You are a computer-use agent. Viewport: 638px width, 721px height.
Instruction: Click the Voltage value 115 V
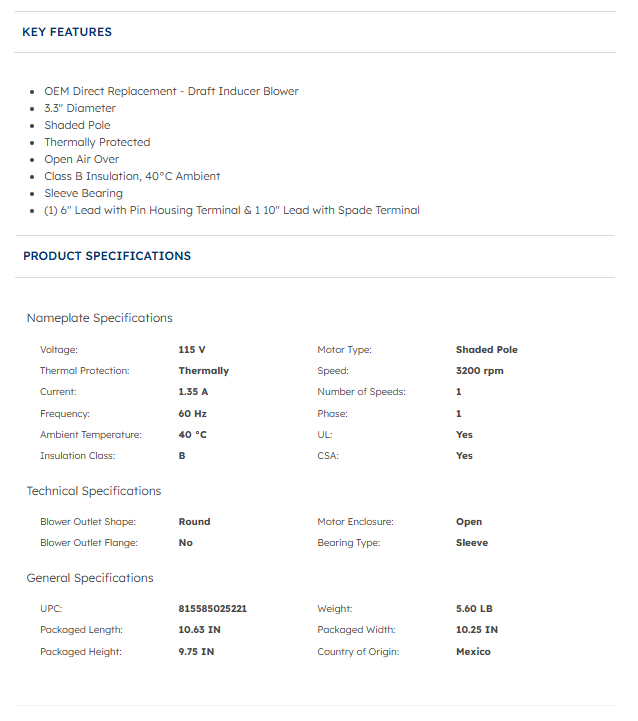coord(192,350)
